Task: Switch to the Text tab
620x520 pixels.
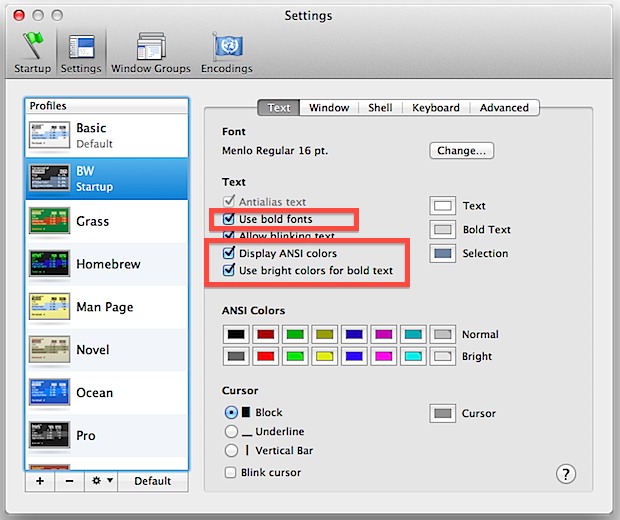Action: click(279, 108)
